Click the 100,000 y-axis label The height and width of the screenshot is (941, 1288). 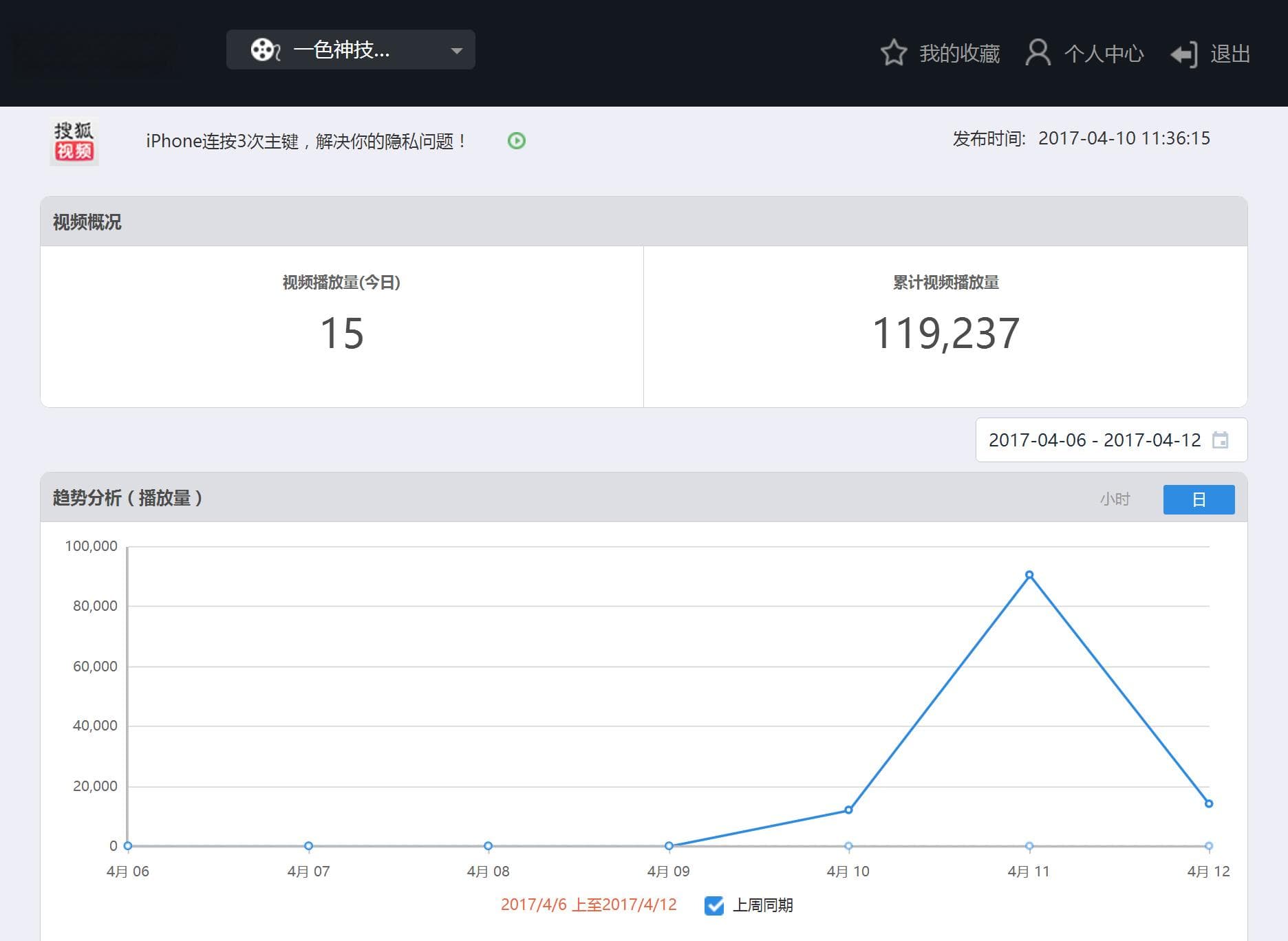92,546
